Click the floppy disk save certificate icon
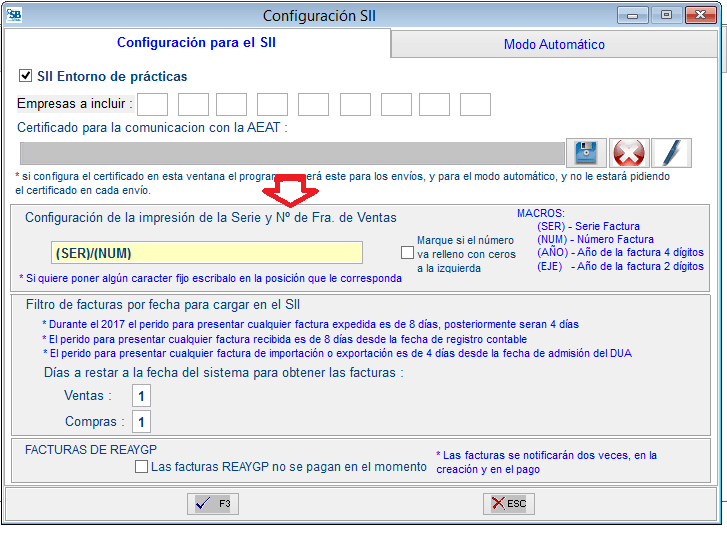The image size is (727, 534). coord(586,153)
